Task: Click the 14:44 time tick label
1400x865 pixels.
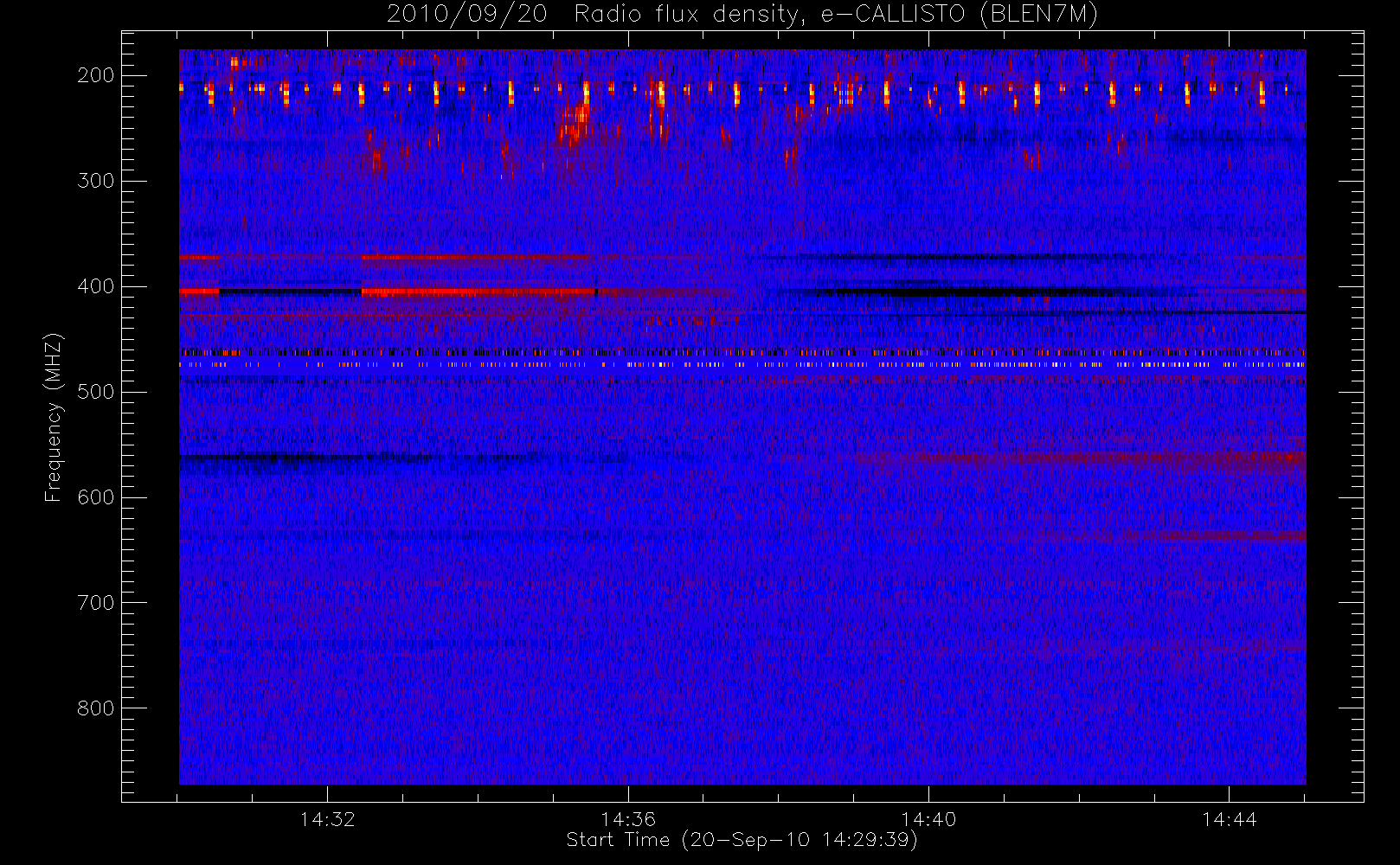Action: click(1229, 819)
